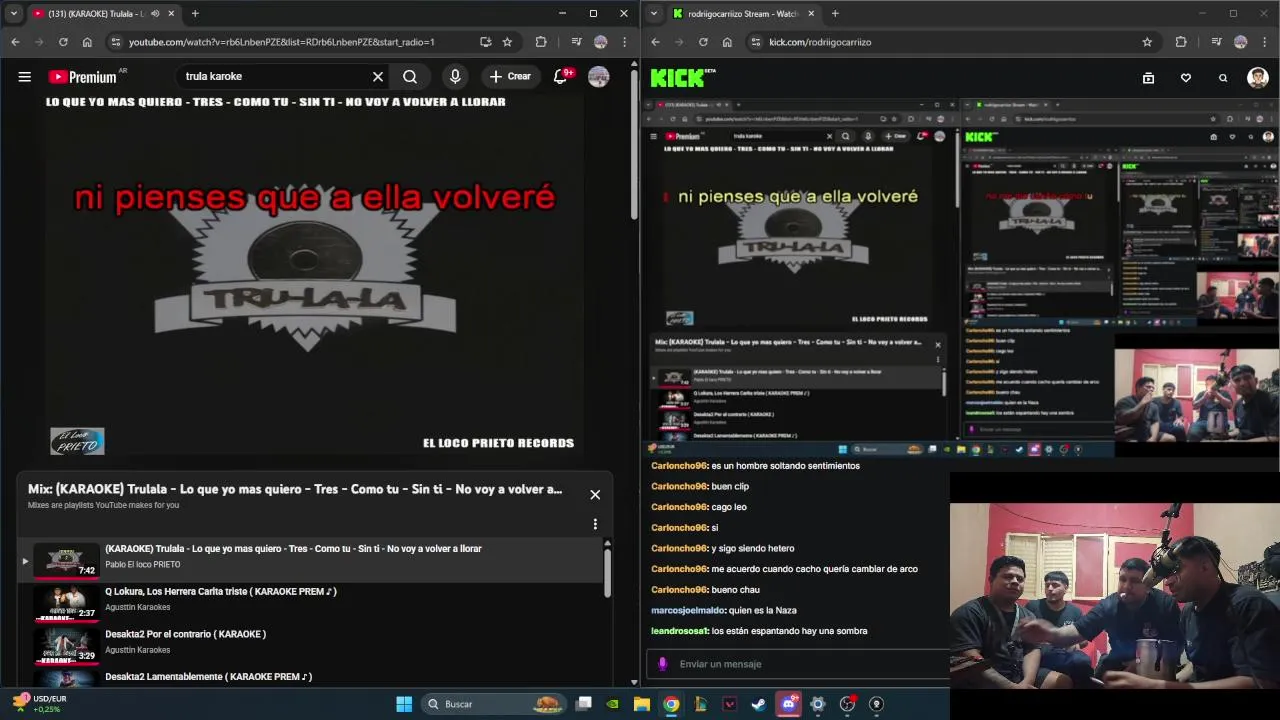This screenshot has width=1280, height=720.
Task: Open extensions puzzle icon in YouTube window
Action: coord(541,42)
